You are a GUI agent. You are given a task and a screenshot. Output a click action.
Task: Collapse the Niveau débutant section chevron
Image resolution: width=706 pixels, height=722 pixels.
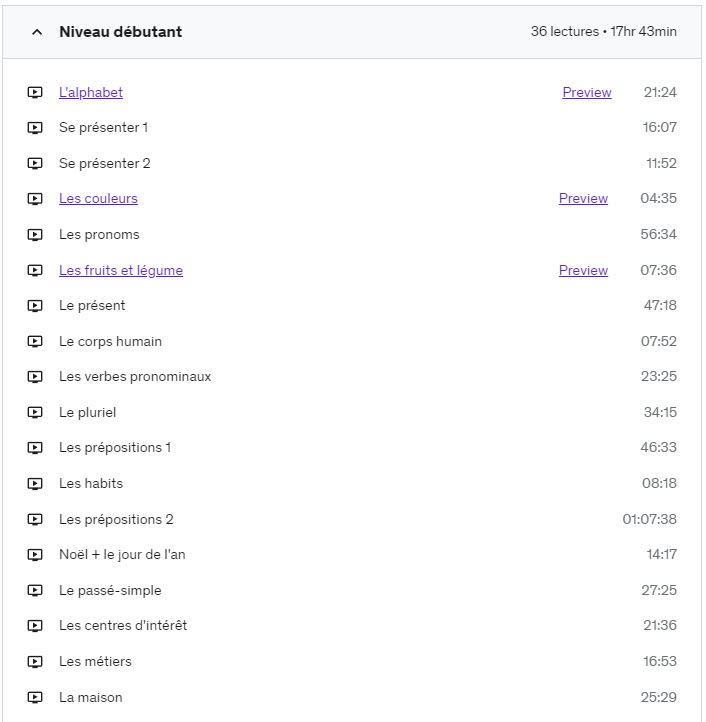pyautogui.click(x=37, y=32)
